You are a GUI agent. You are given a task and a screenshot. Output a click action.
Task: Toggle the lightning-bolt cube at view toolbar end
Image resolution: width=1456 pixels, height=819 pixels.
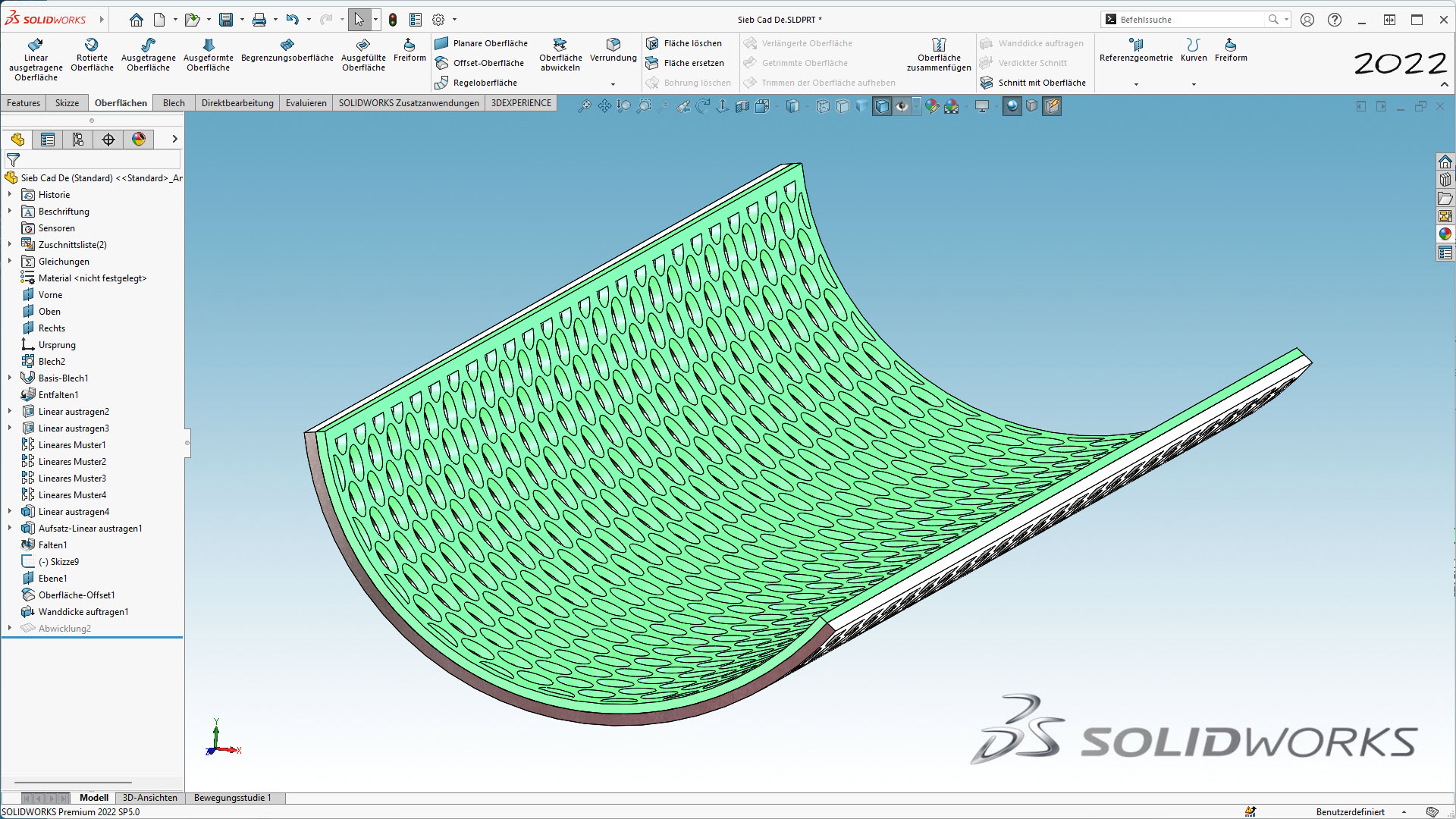1052,106
